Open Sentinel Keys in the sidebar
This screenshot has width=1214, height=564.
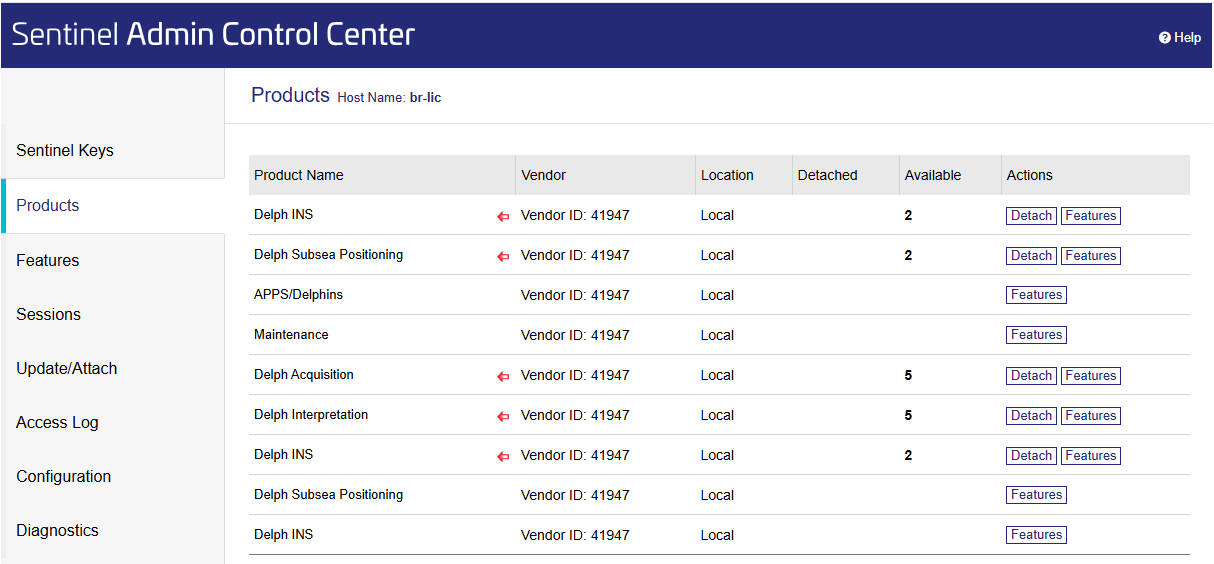click(65, 151)
